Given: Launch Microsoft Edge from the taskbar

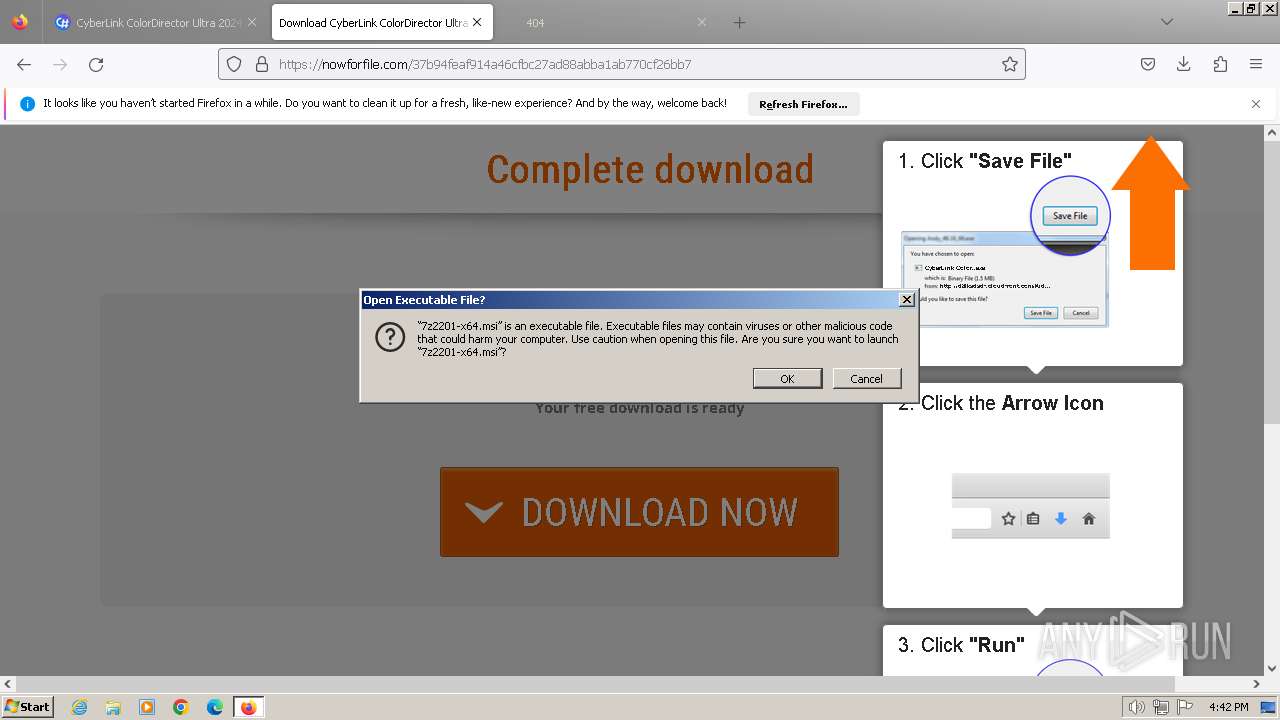Looking at the screenshot, I should (214, 707).
